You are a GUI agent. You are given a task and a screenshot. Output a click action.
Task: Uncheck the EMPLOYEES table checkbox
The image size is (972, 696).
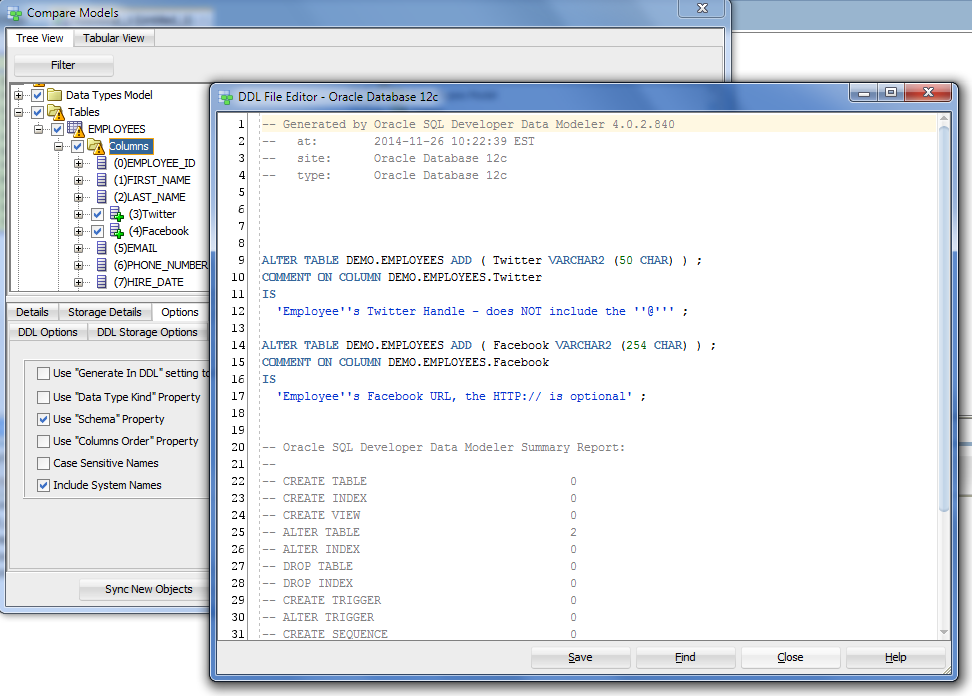(58, 129)
